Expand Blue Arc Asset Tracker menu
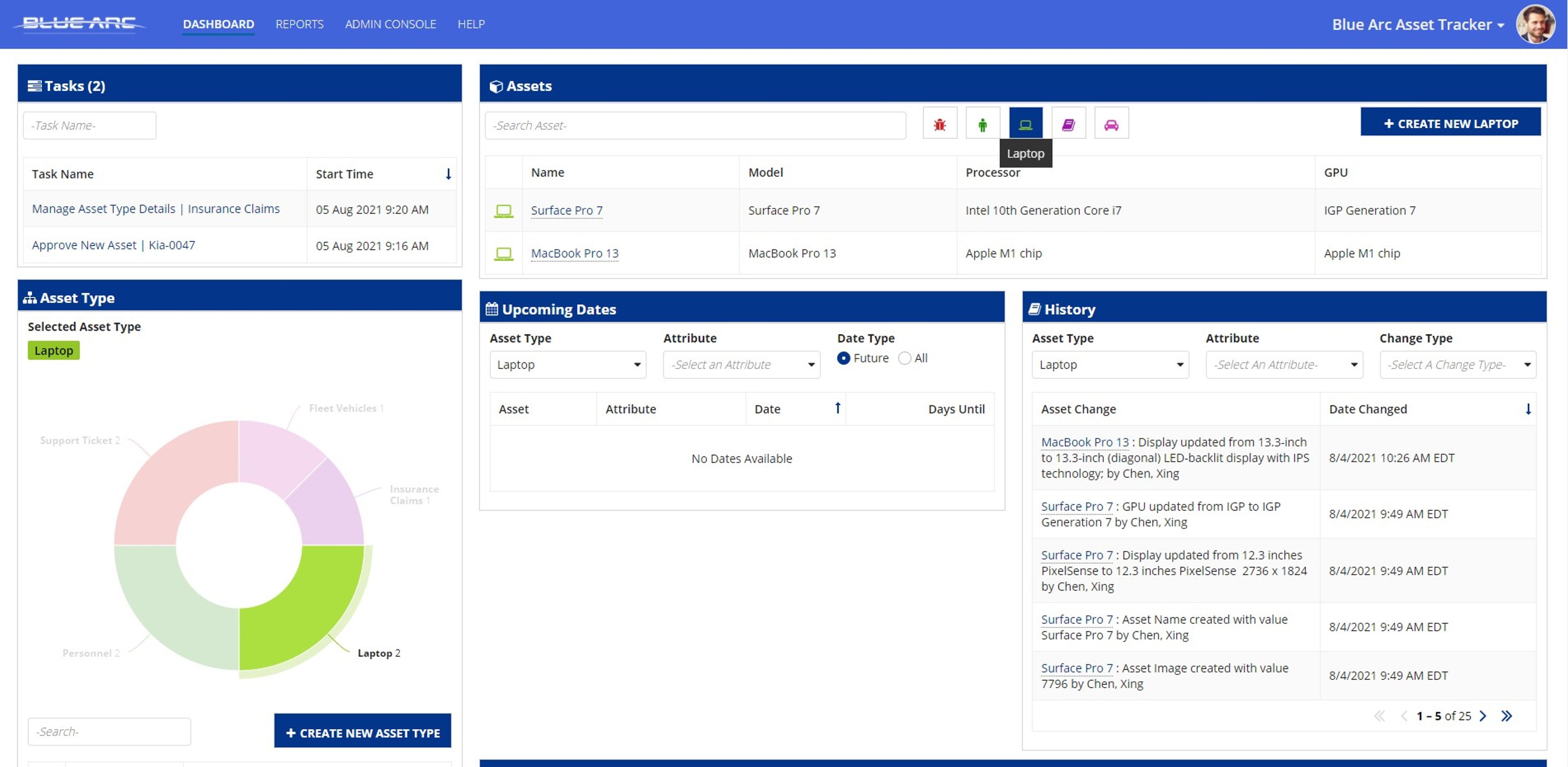 1418,24
